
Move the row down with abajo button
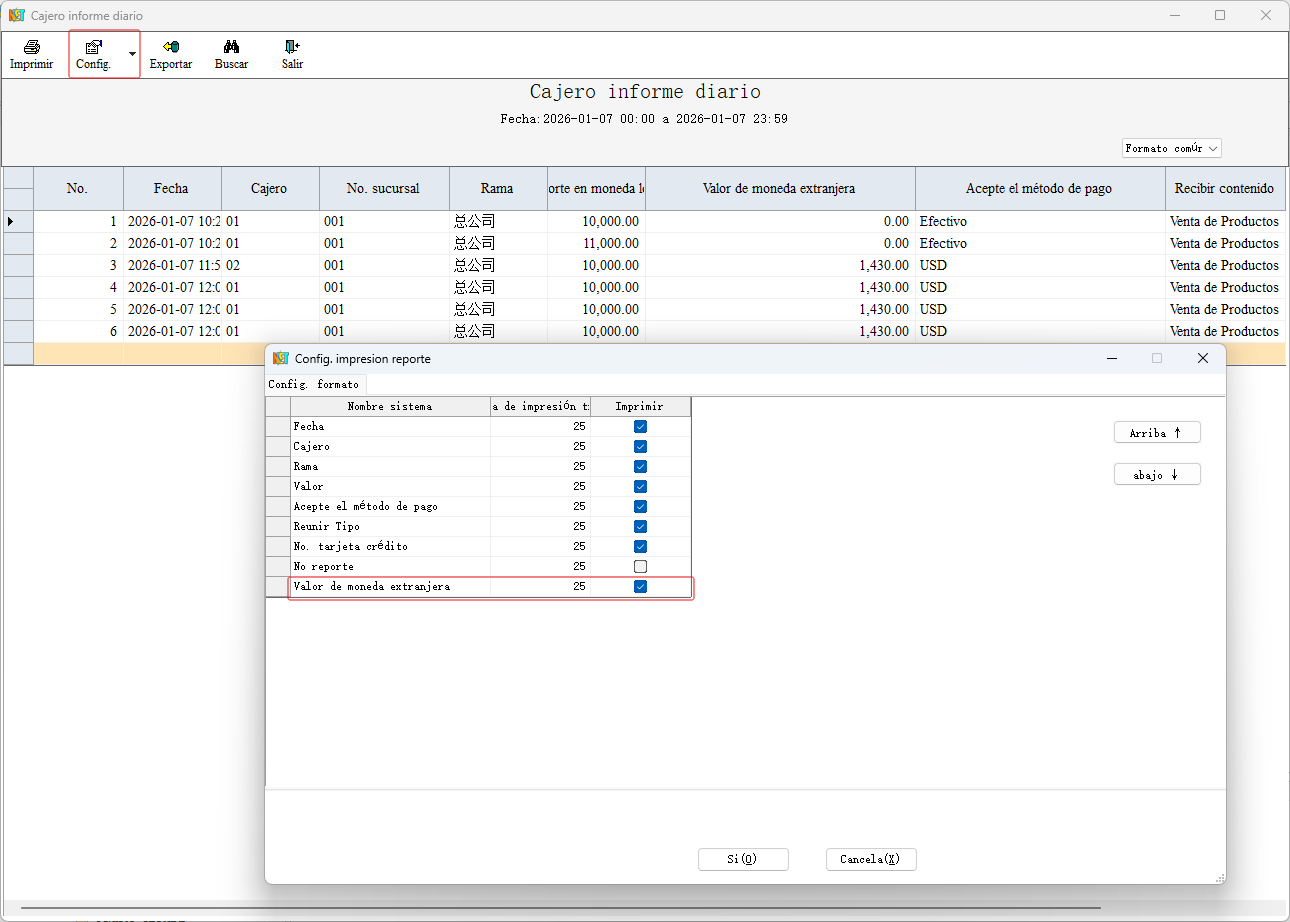[x=1156, y=475]
